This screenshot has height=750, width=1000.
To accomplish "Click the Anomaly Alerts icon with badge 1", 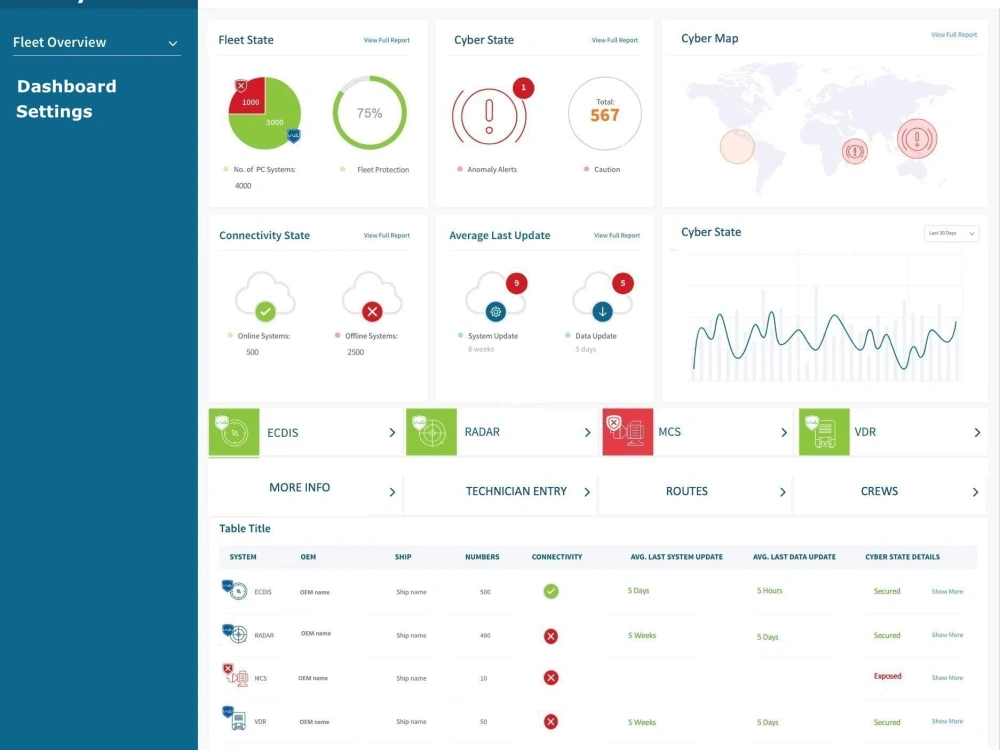I will 489,114.
